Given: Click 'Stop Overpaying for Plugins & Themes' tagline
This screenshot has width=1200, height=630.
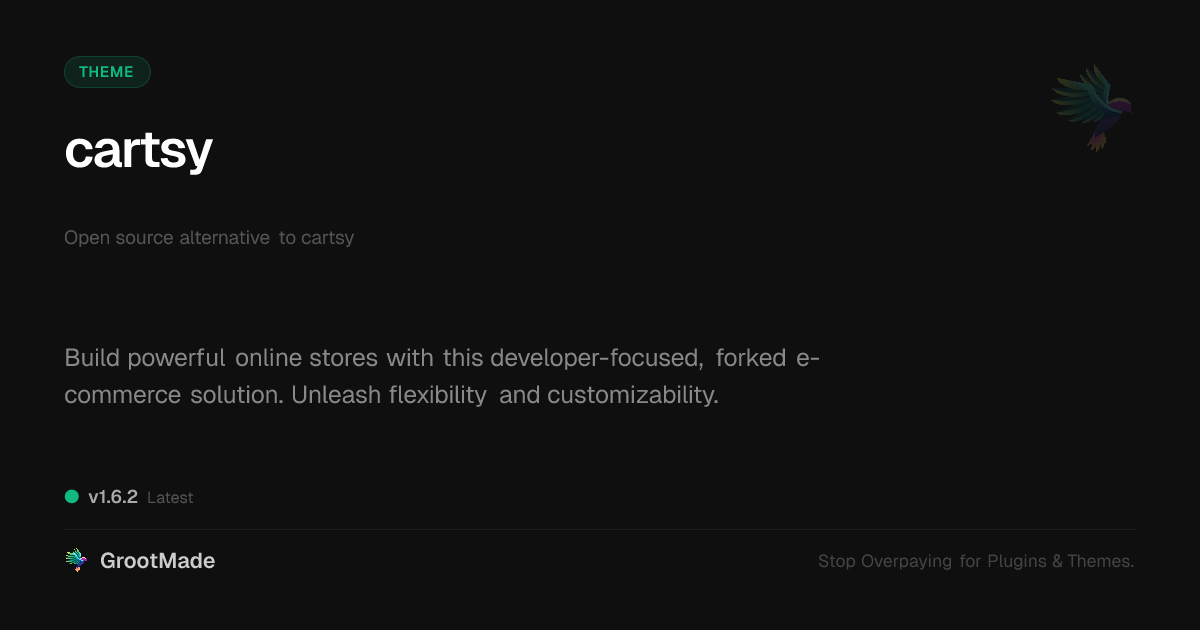Looking at the screenshot, I should [x=975, y=561].
